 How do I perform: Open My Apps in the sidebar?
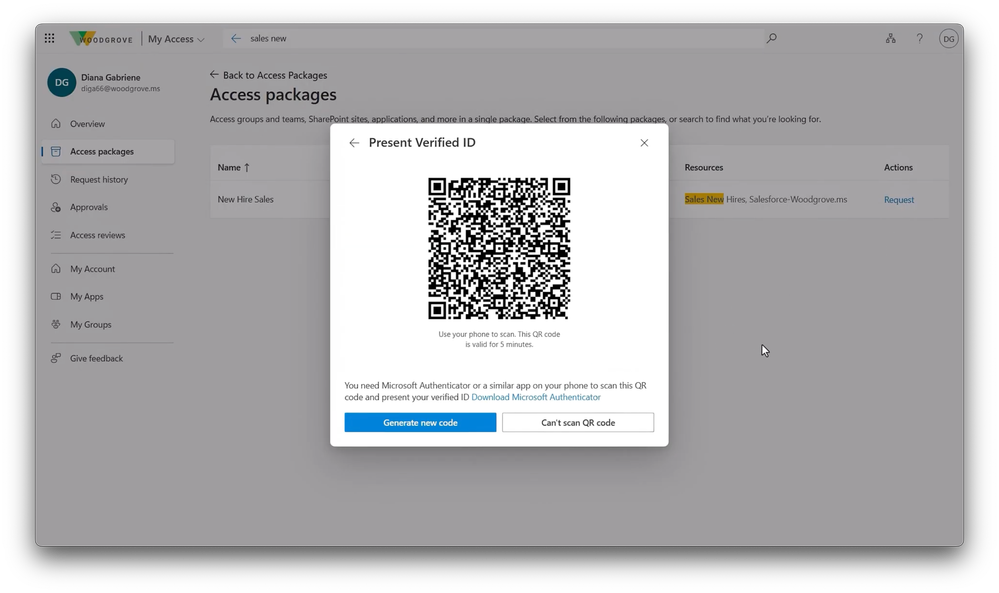tap(108, 297)
